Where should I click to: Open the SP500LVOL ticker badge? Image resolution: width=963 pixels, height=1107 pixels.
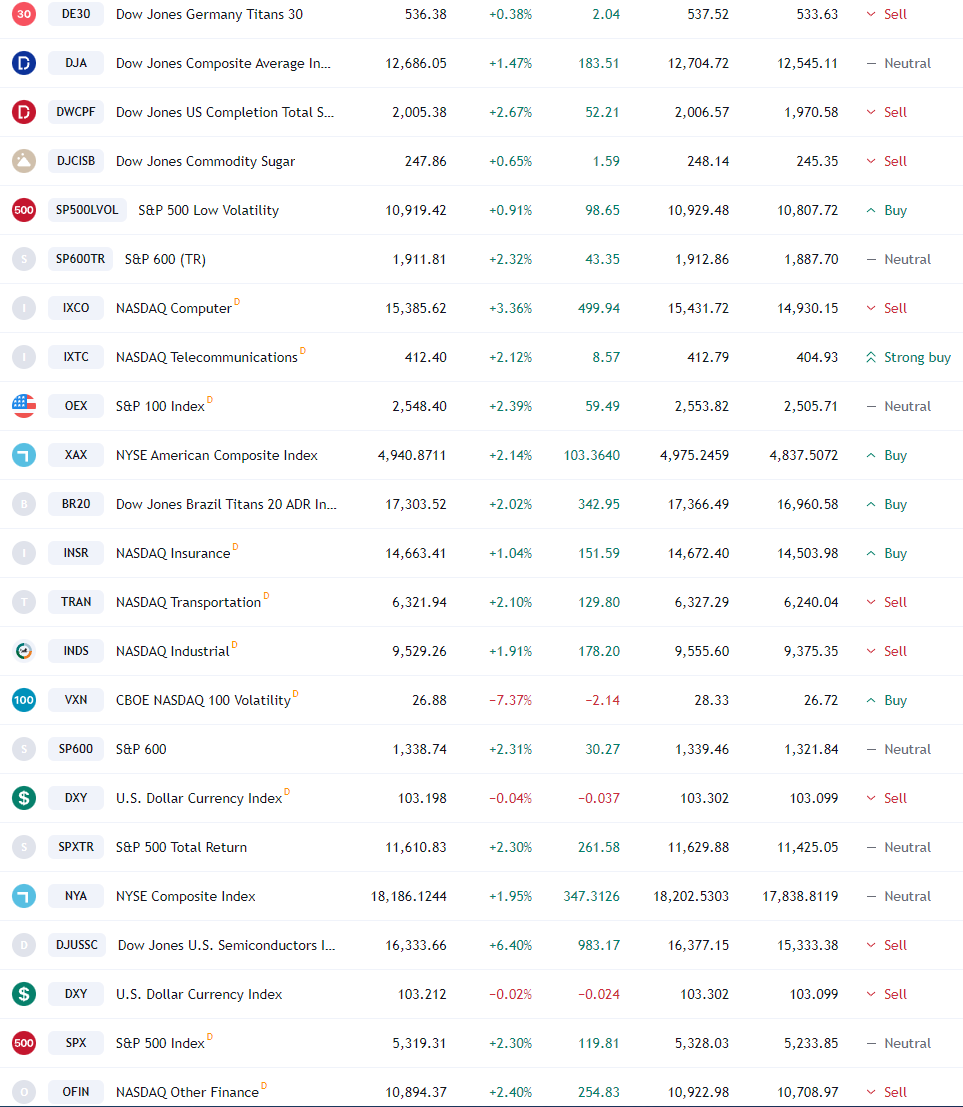tap(87, 210)
